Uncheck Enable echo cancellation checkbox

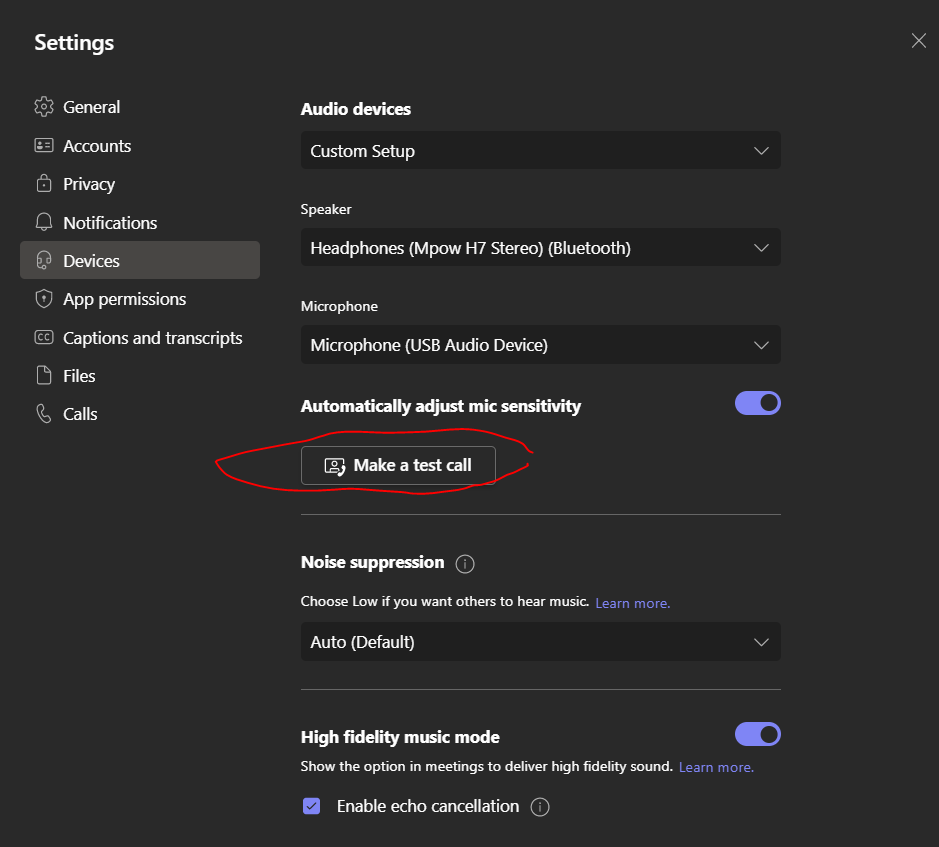(x=312, y=806)
